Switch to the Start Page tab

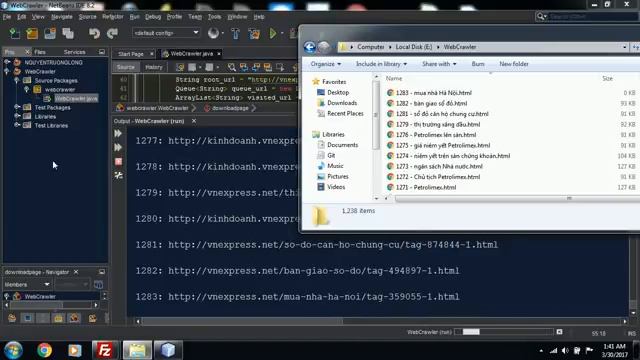131,54
